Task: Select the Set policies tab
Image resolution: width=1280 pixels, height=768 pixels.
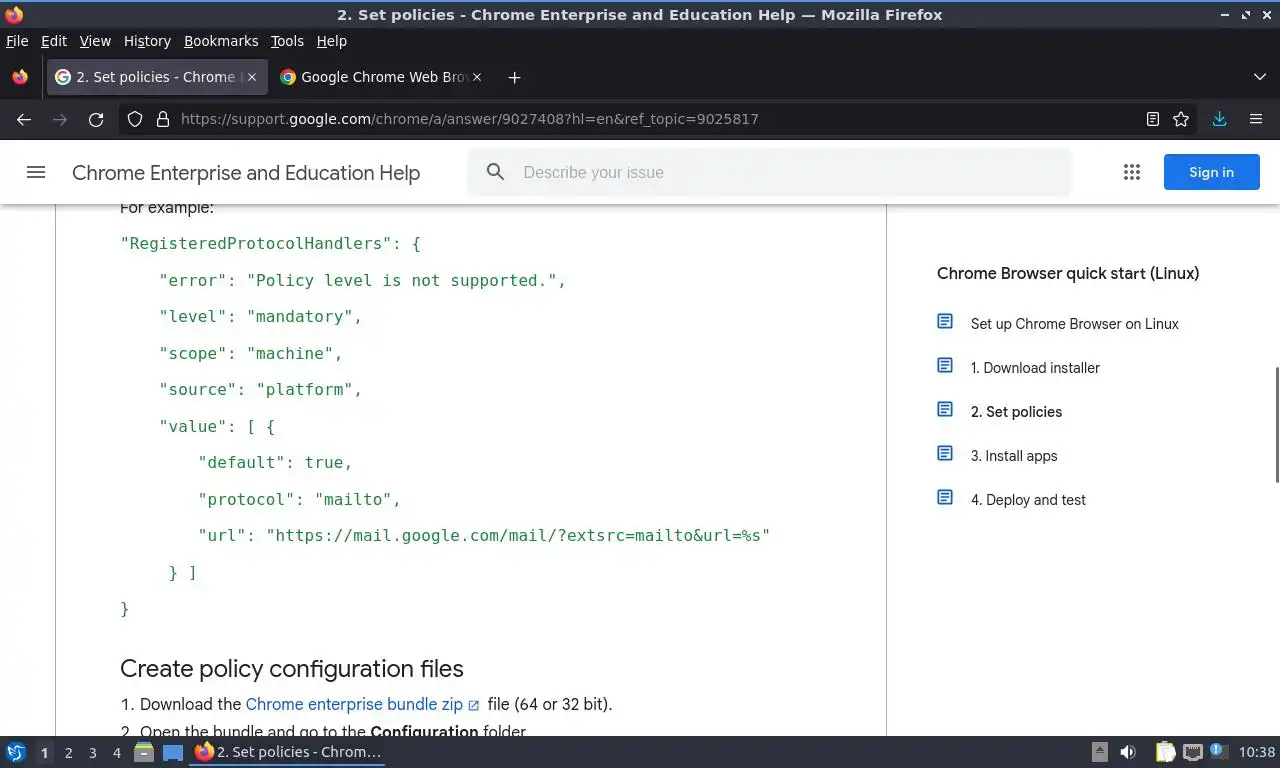Action: click(156, 77)
